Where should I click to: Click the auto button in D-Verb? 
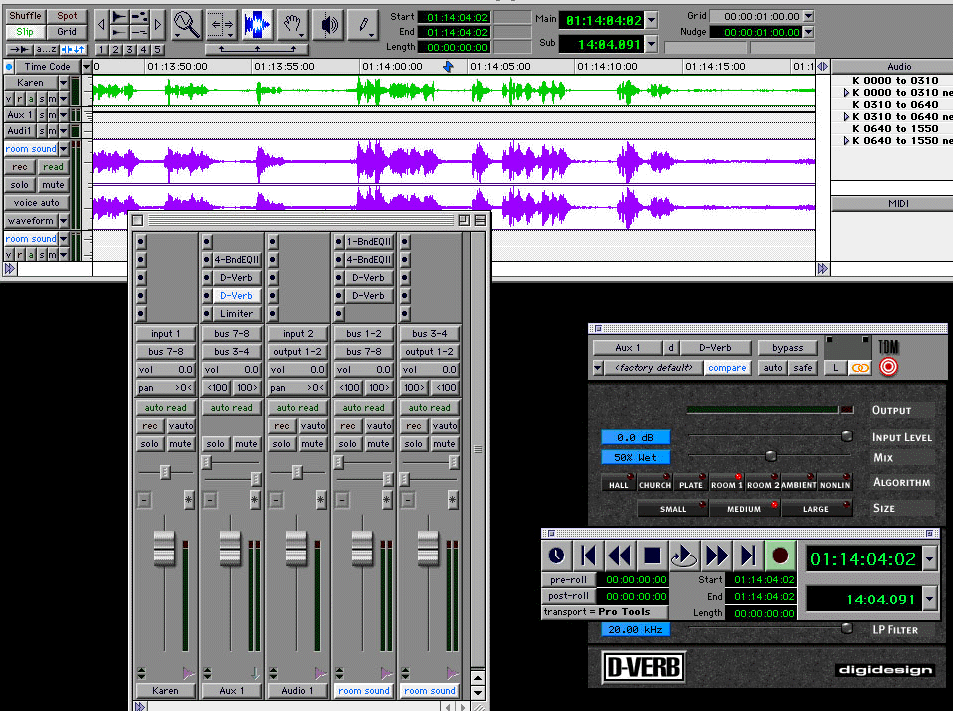tap(772, 368)
